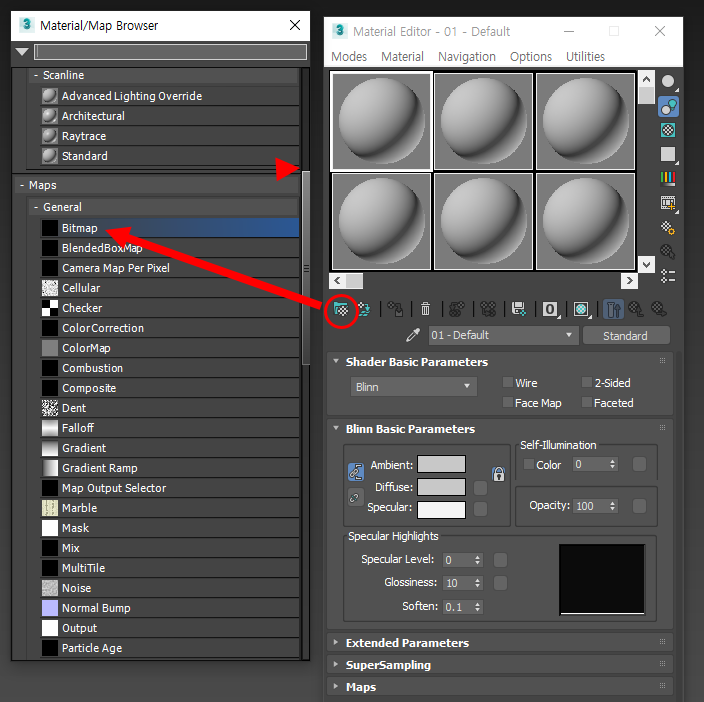Click the Diffuse map shortcut box
This screenshot has height=702, width=704.
pos(480,487)
